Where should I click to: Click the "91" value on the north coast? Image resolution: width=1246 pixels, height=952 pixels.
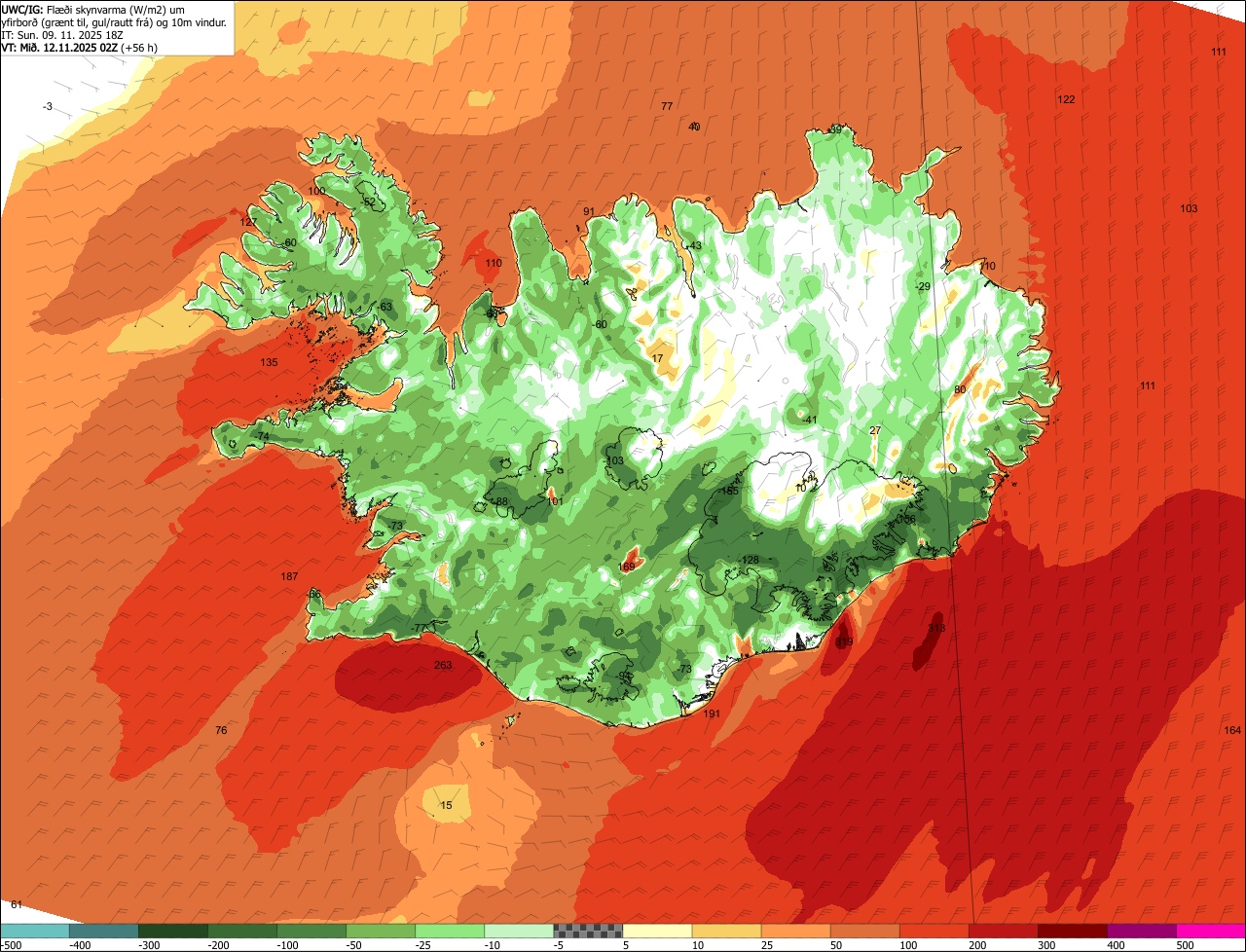point(589,211)
